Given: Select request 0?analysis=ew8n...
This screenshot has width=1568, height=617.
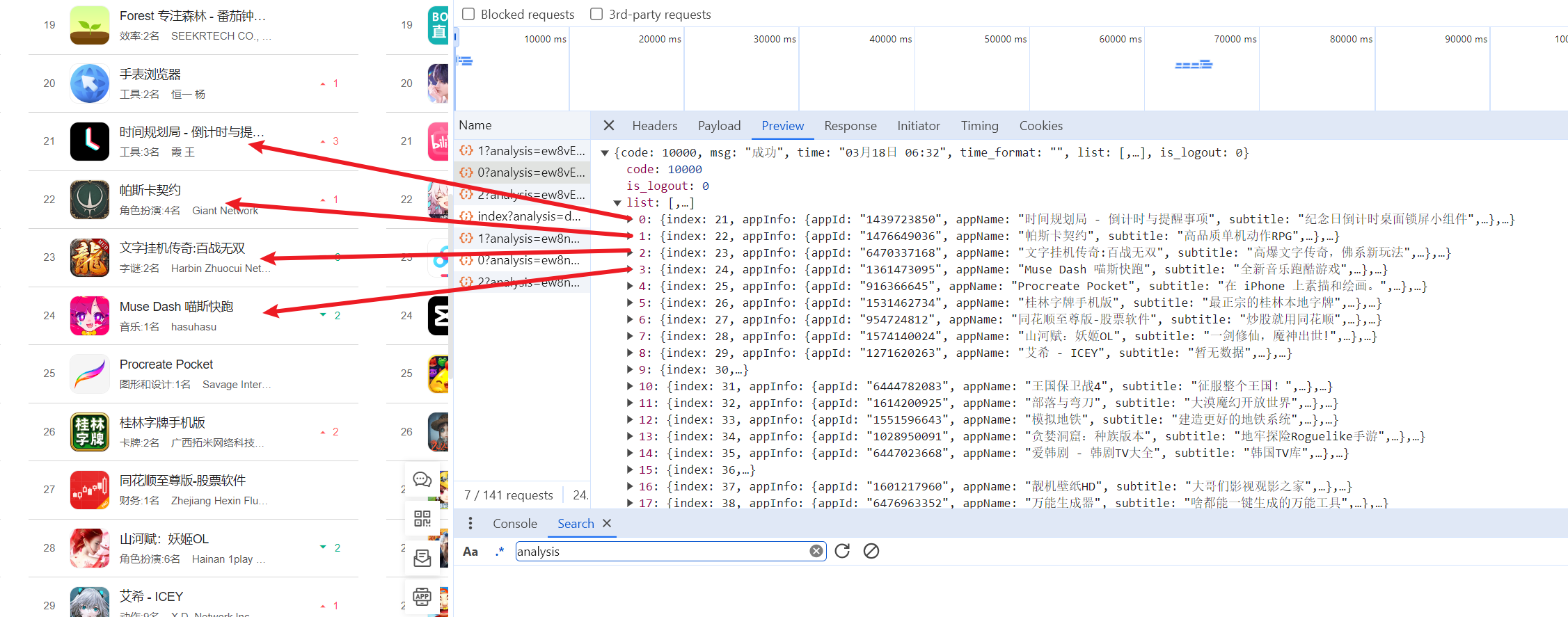Looking at the screenshot, I should click(x=522, y=260).
